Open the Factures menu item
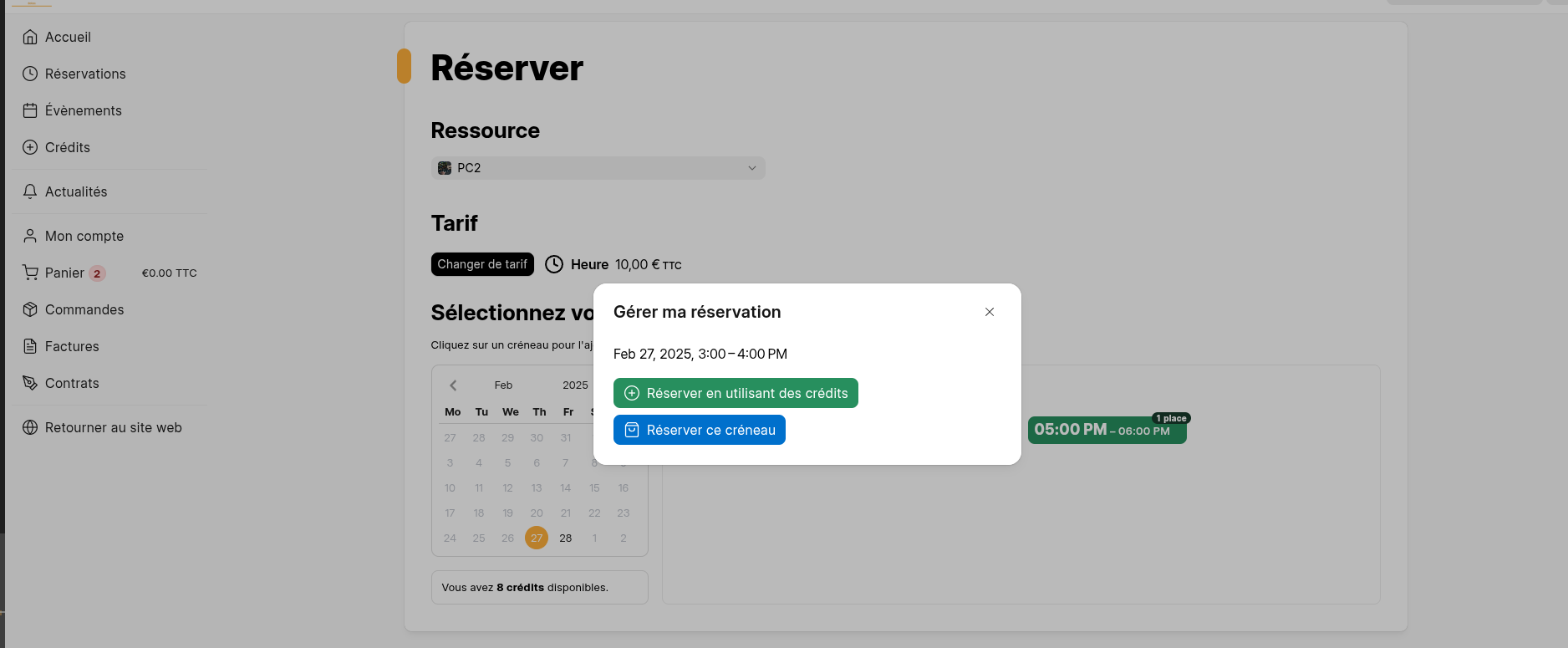This screenshot has width=1568, height=648. point(72,346)
